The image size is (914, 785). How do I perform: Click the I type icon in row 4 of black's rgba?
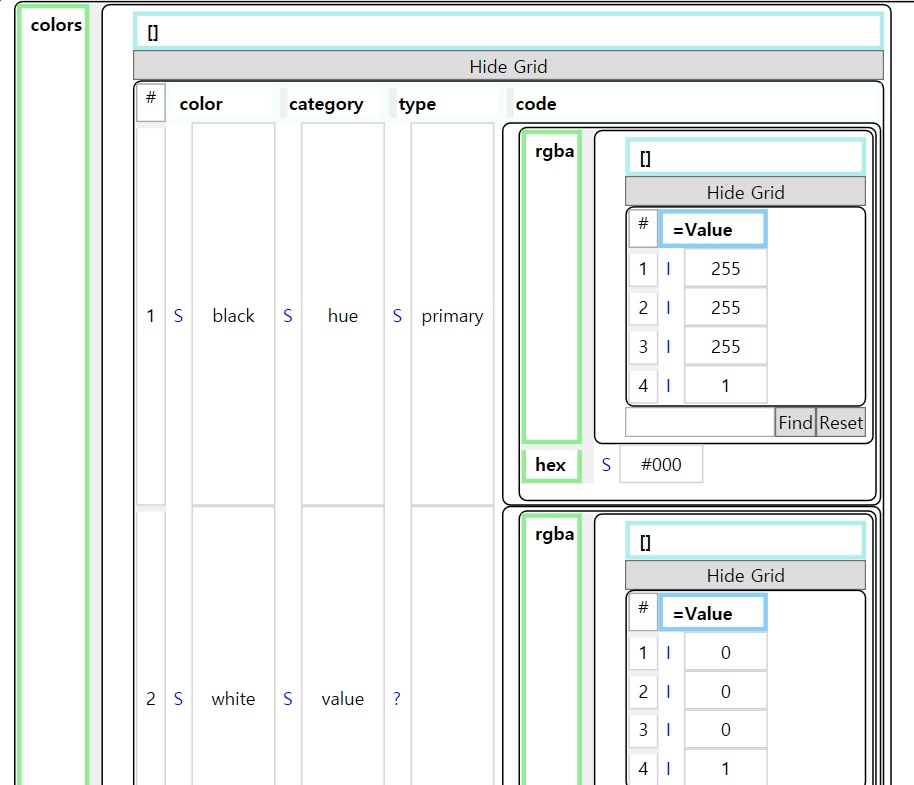668,385
